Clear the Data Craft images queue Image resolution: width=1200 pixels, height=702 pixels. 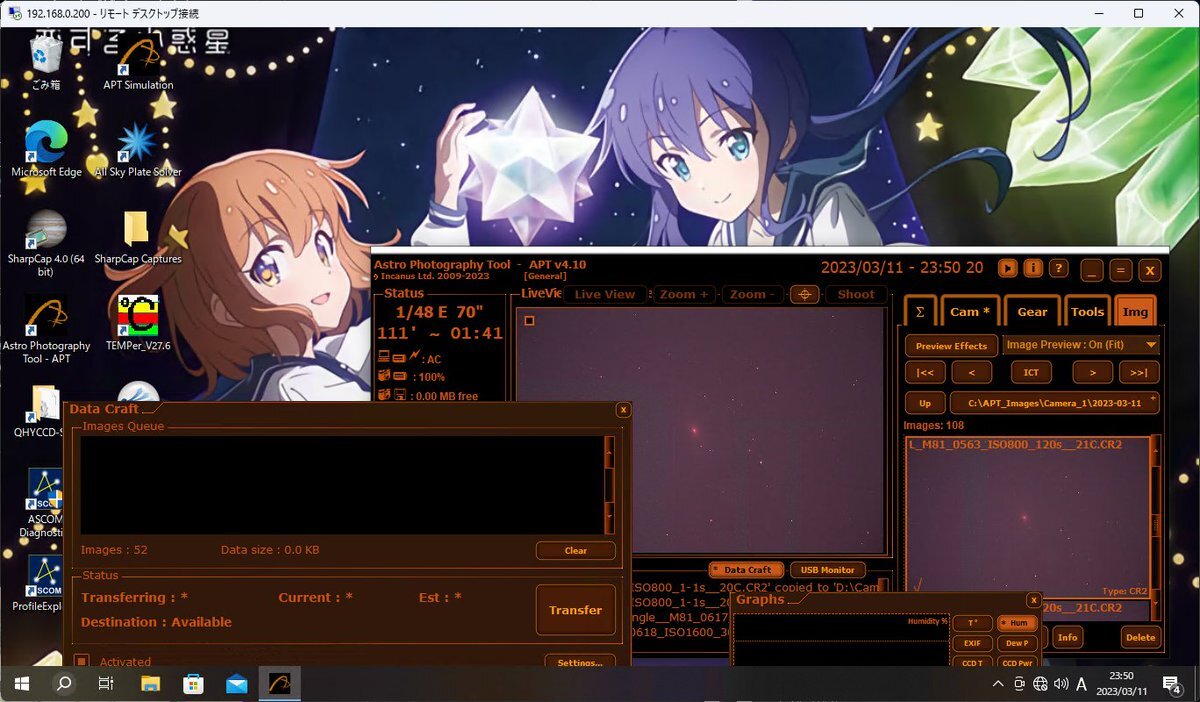(575, 550)
